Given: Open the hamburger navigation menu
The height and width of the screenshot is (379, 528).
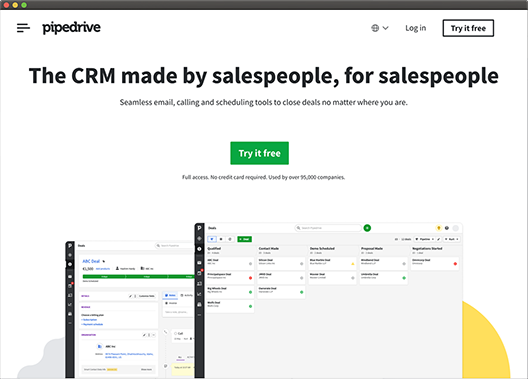Looking at the screenshot, I should tap(23, 28).
